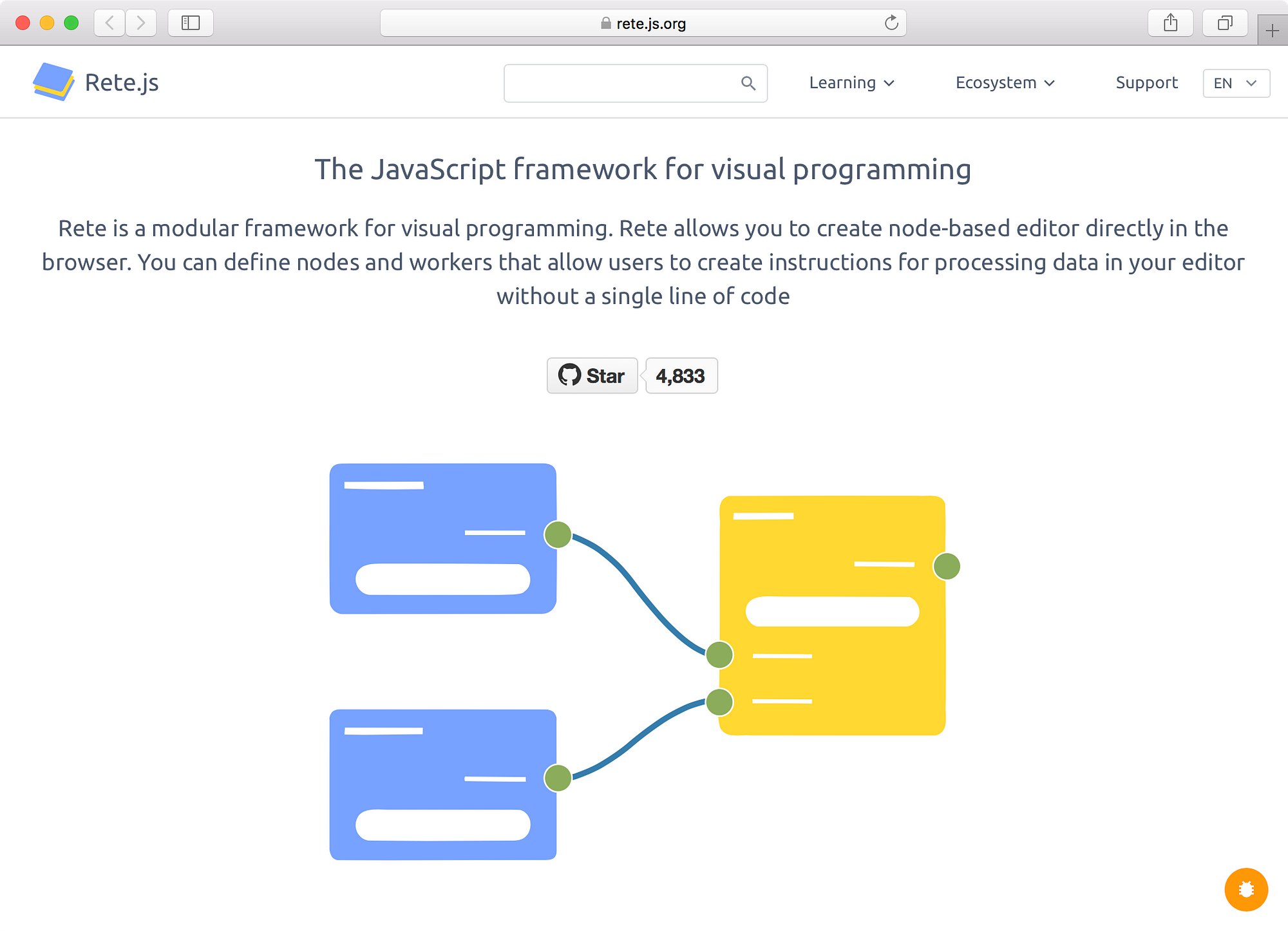Open the Safari share button
Screen dimensions: 1288x931
(x=1171, y=23)
